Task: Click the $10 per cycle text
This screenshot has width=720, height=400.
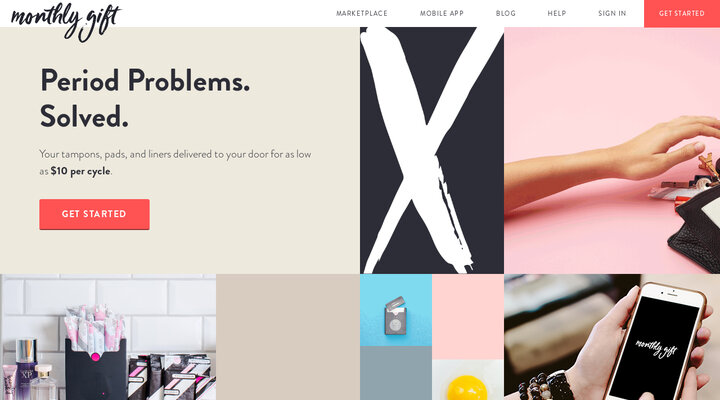Action: click(80, 171)
